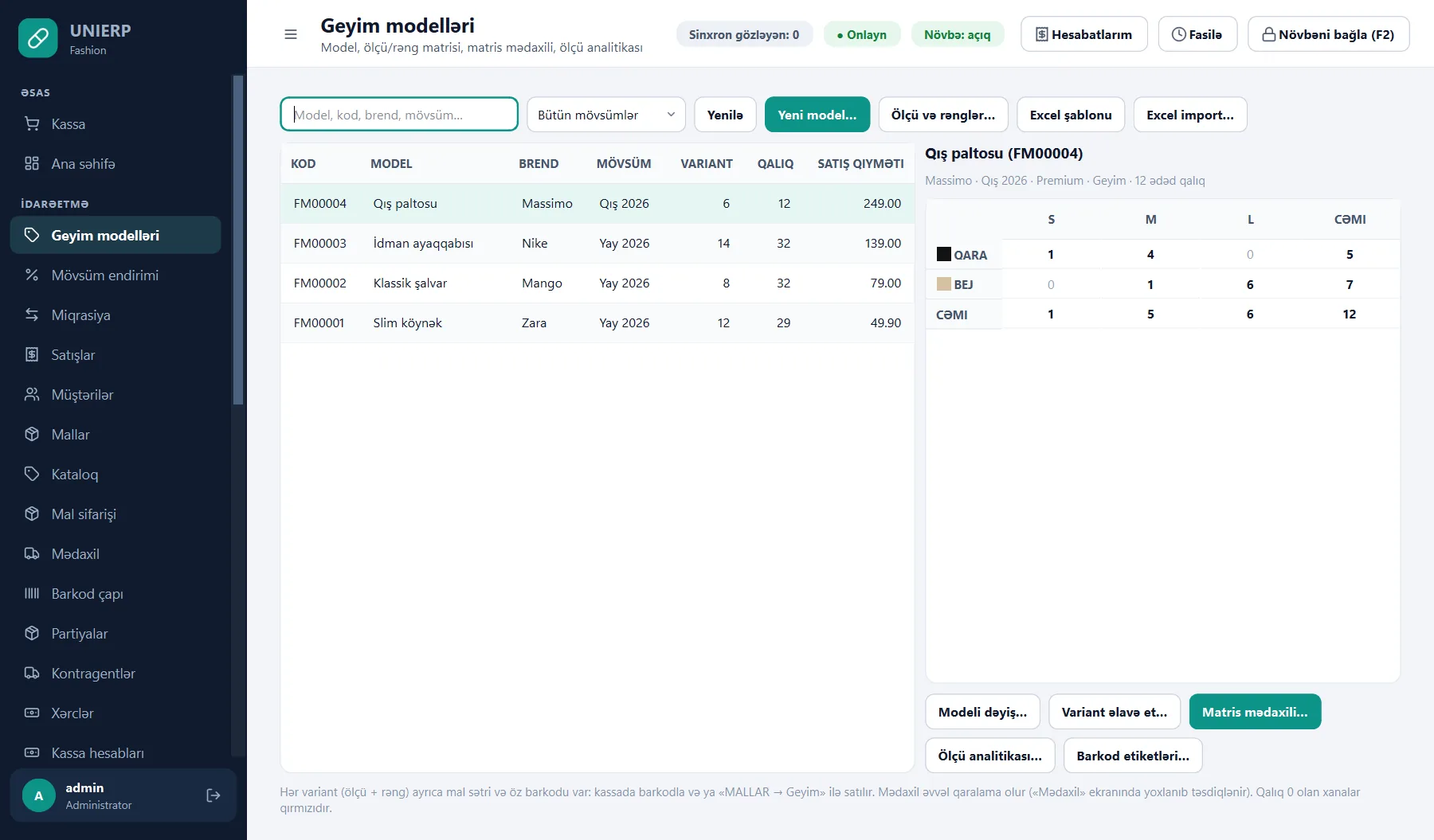Click the admin avatar circle
This screenshot has height=840, width=1434.
click(x=39, y=795)
